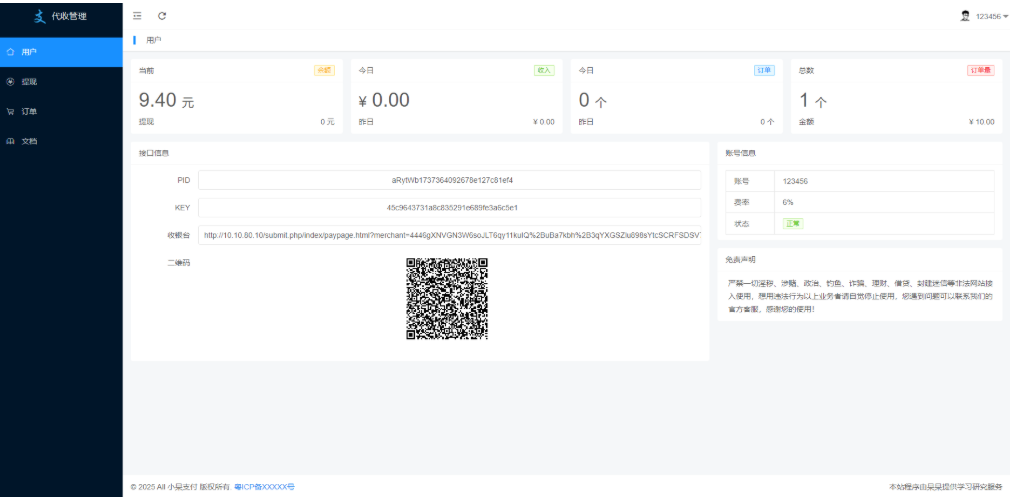Toggle the sidebar collapse icon
The height and width of the screenshot is (504, 1033).
click(137, 16)
